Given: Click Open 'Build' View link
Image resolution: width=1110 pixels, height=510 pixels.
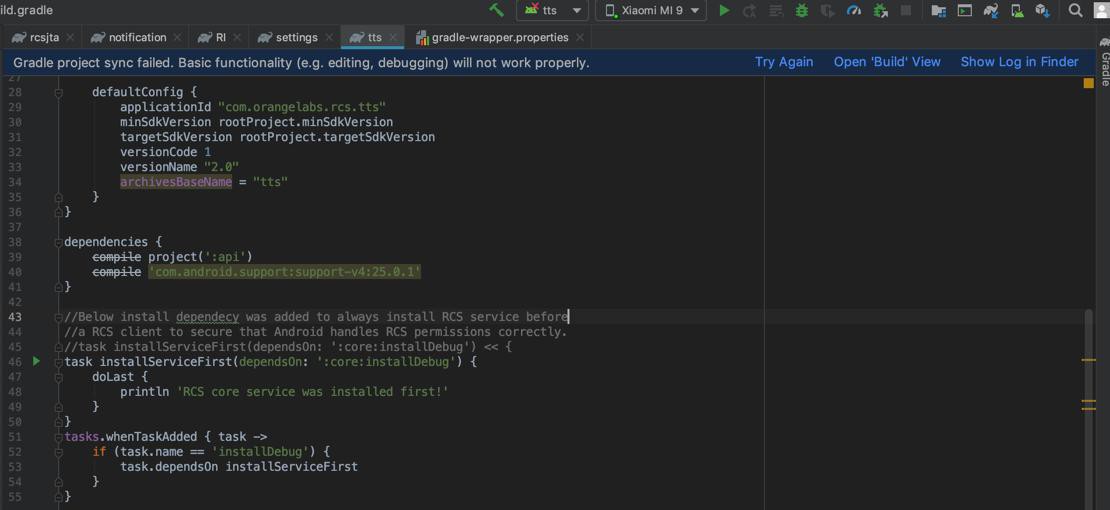Looking at the screenshot, I should click(887, 62).
